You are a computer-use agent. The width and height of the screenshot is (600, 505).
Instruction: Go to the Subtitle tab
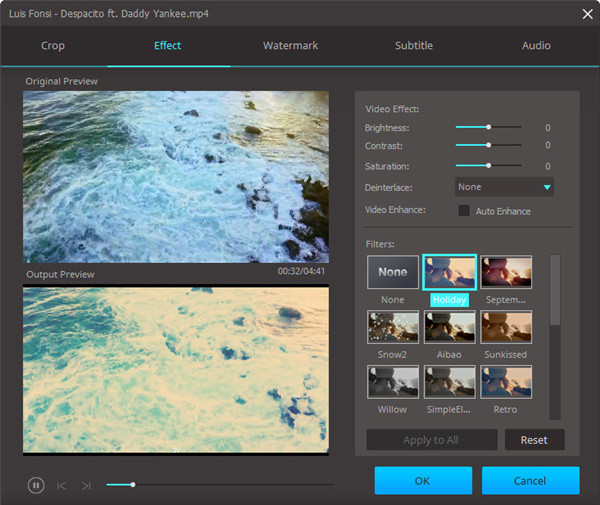pos(413,46)
